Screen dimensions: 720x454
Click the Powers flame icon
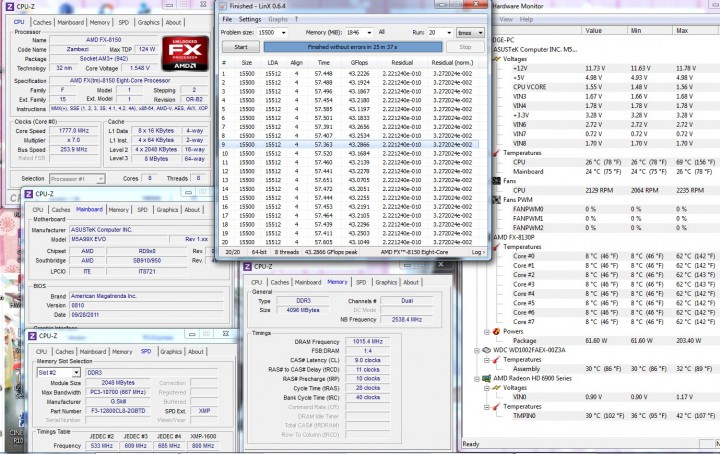[496, 331]
